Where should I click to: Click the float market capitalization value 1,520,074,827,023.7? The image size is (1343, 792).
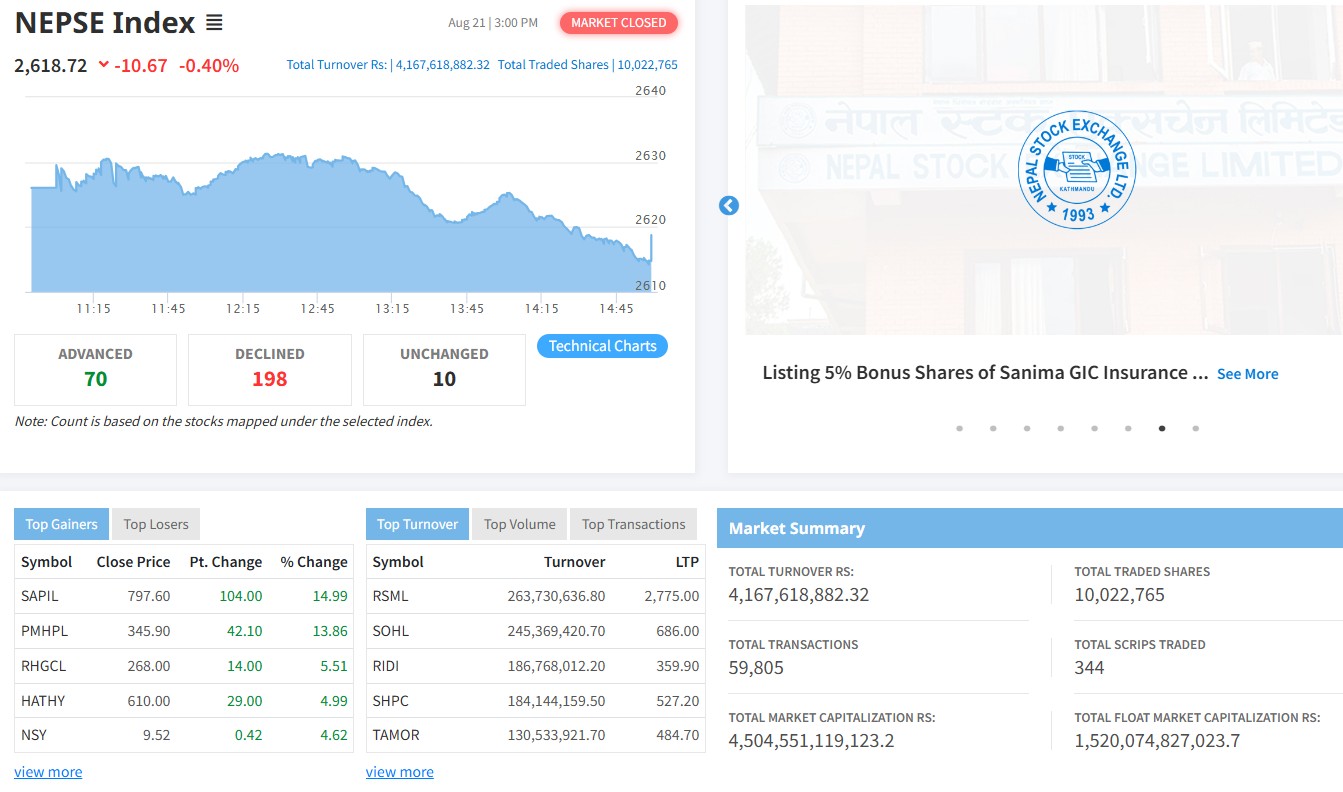(x=1158, y=741)
